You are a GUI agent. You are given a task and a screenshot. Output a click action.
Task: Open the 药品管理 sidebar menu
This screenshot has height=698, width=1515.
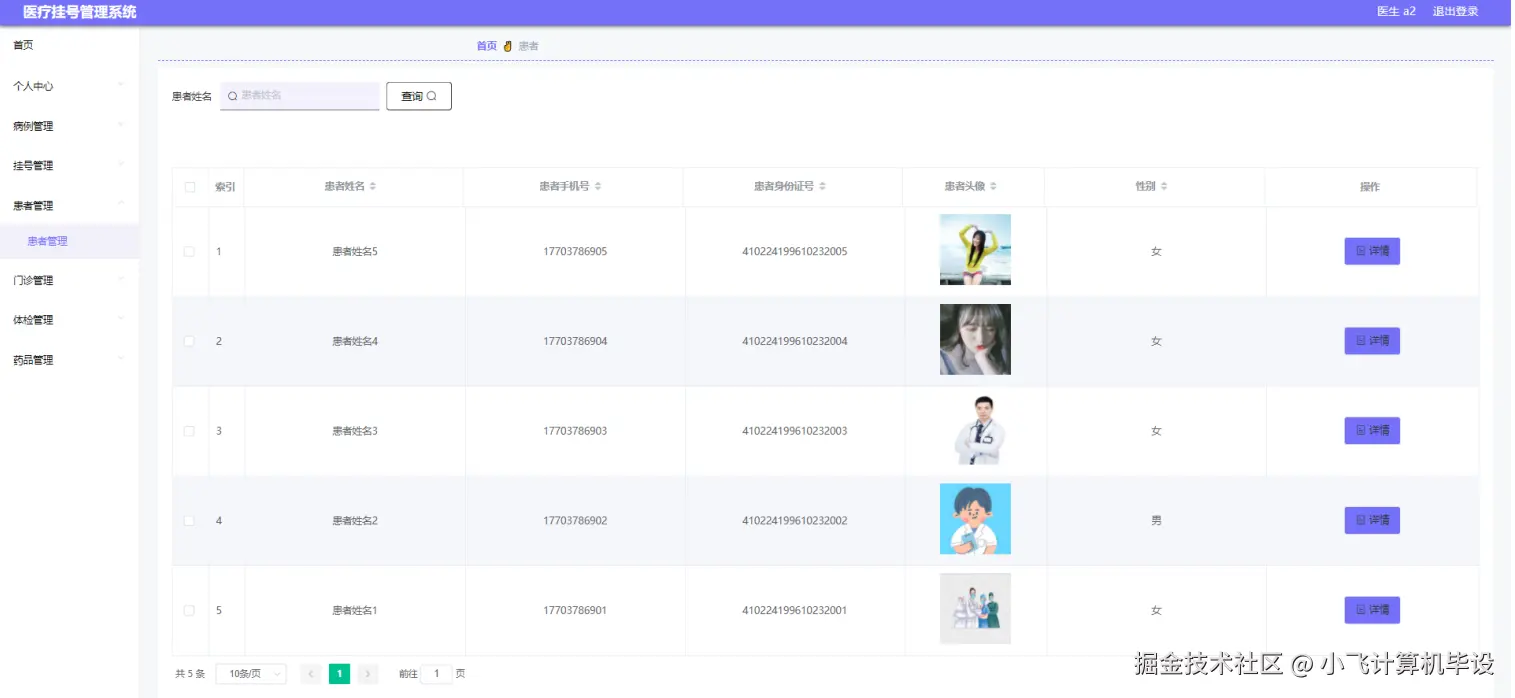point(33,360)
